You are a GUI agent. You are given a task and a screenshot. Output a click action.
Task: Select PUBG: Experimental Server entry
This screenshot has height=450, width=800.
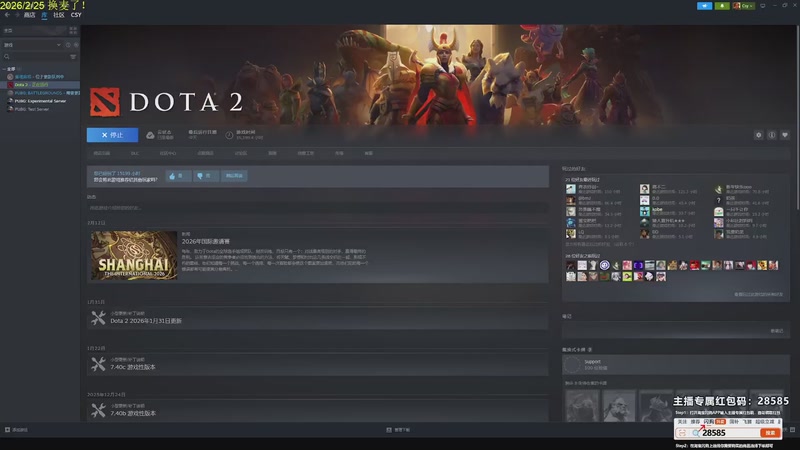point(40,101)
